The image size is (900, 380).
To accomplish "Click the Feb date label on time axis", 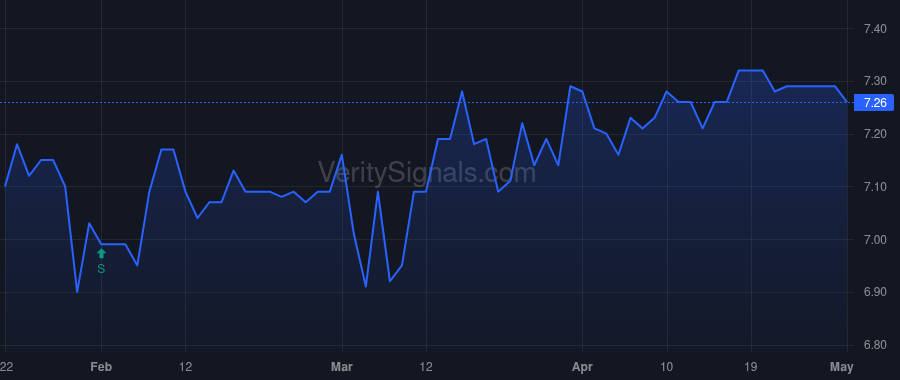I will pyautogui.click(x=101, y=367).
